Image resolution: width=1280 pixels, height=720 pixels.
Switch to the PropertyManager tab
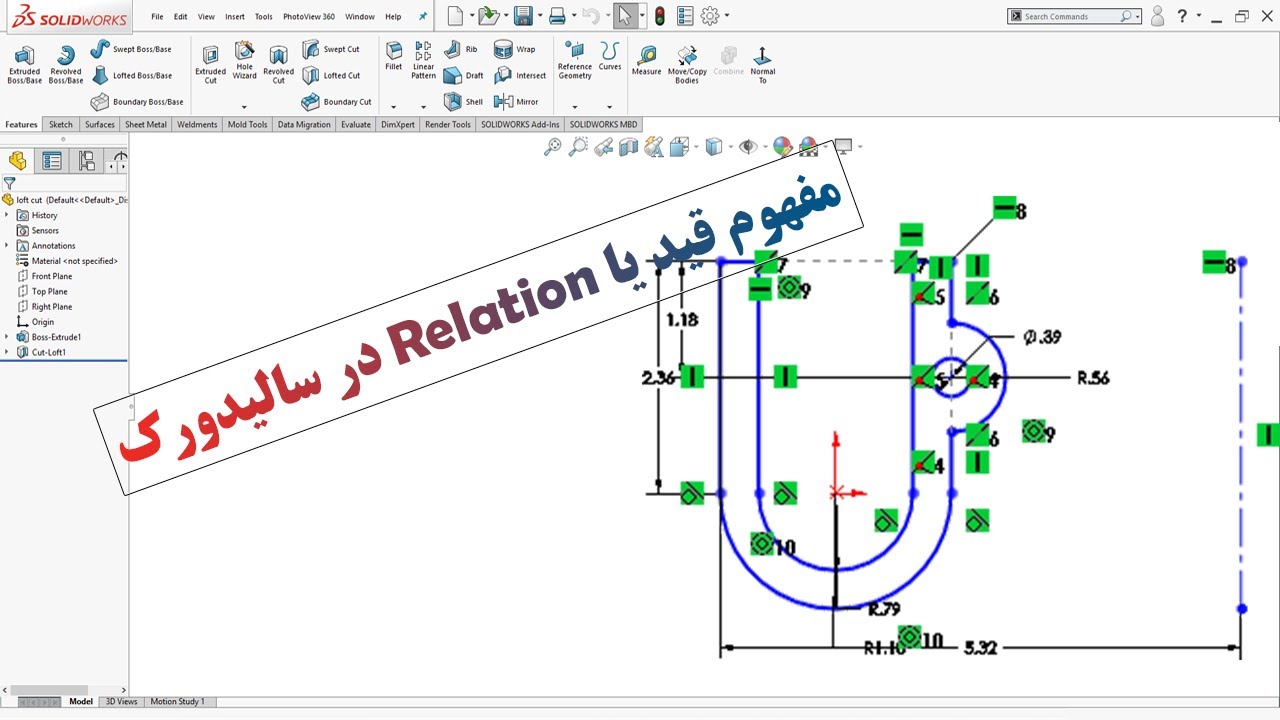point(52,161)
